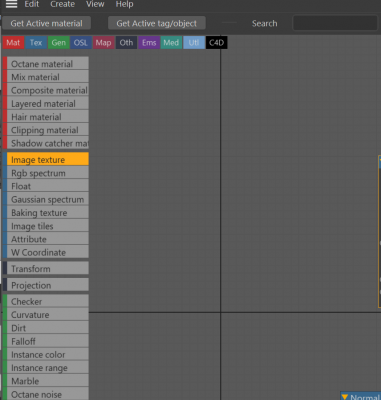This screenshot has width=381, height=400.
Task: Click Get Active tag/object button
Action: [156, 23]
